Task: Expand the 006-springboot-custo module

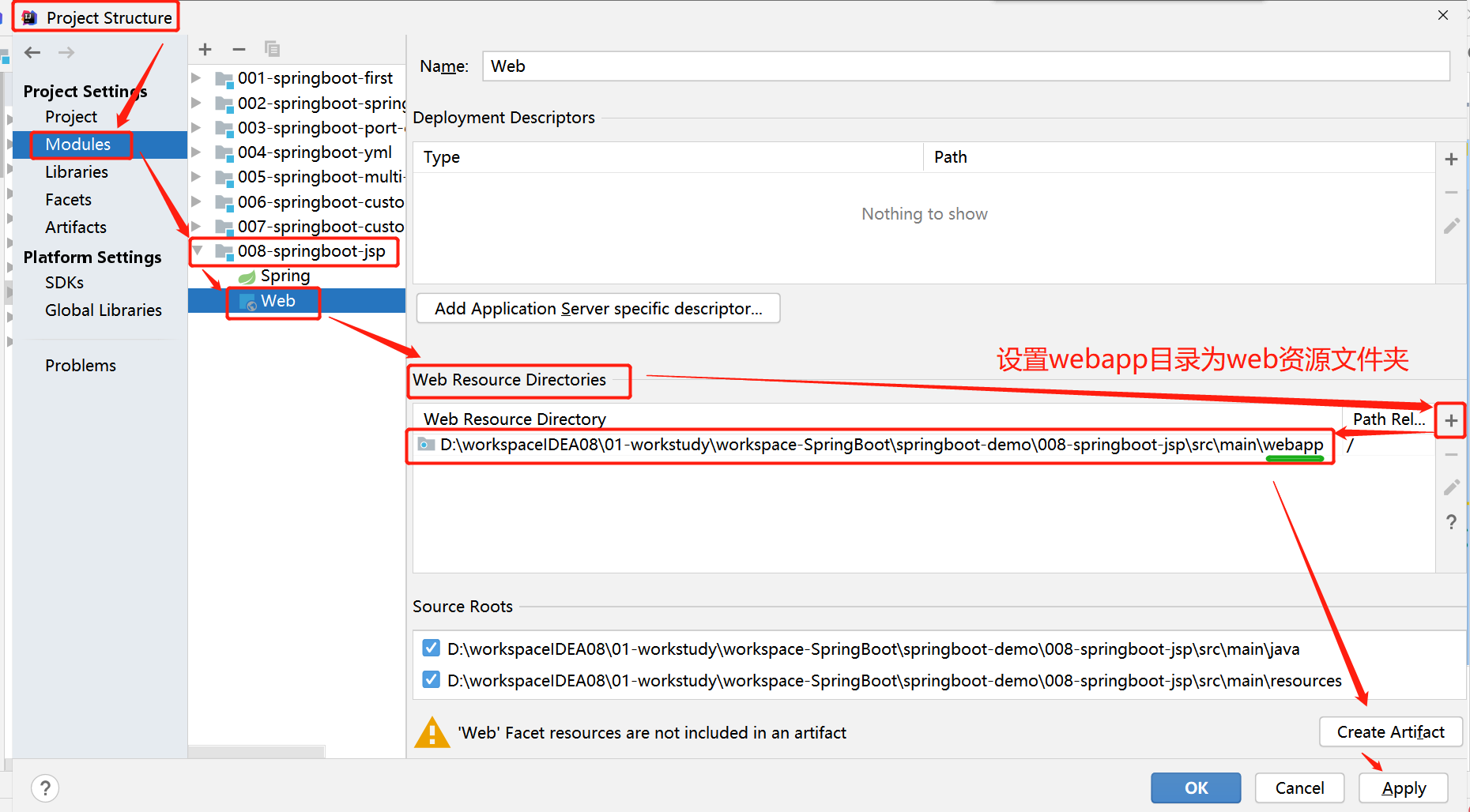Action: point(197,201)
